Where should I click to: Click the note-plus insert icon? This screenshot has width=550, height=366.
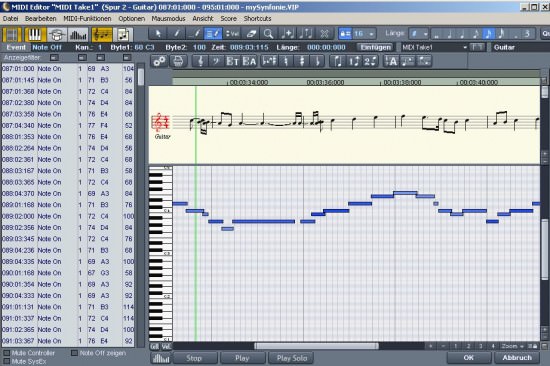287,34
